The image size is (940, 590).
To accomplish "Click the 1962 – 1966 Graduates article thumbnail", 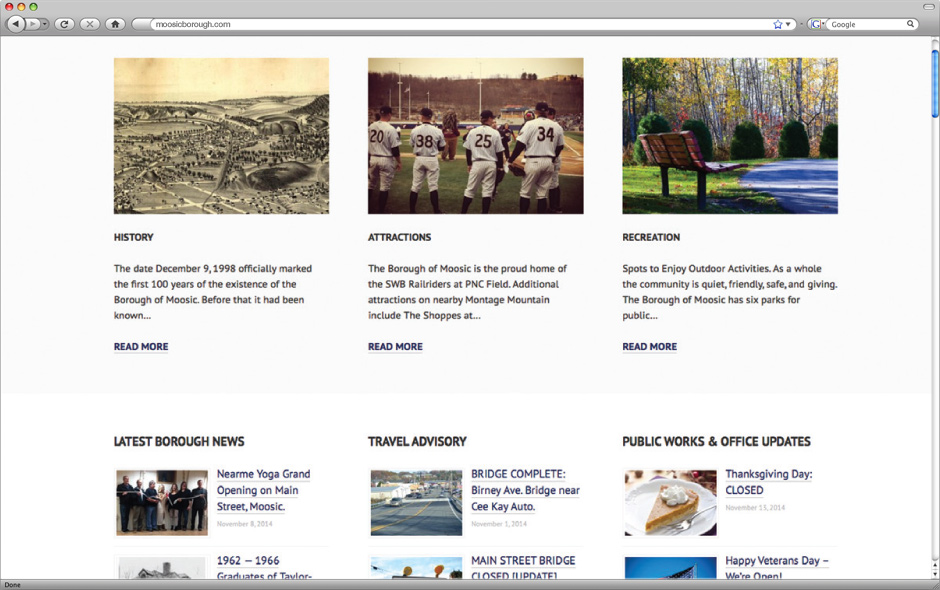I will (162, 568).
